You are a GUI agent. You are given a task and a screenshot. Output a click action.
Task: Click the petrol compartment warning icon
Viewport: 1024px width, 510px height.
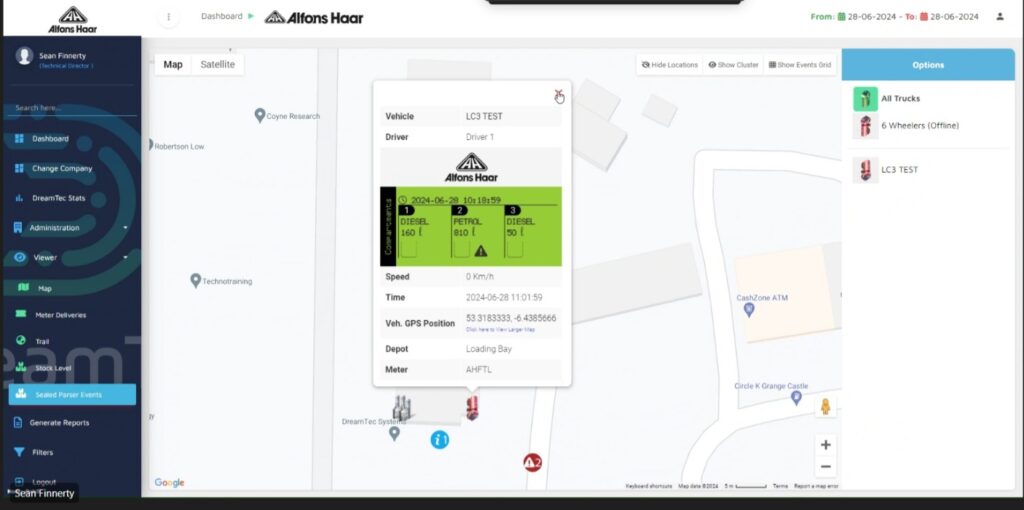(x=481, y=251)
